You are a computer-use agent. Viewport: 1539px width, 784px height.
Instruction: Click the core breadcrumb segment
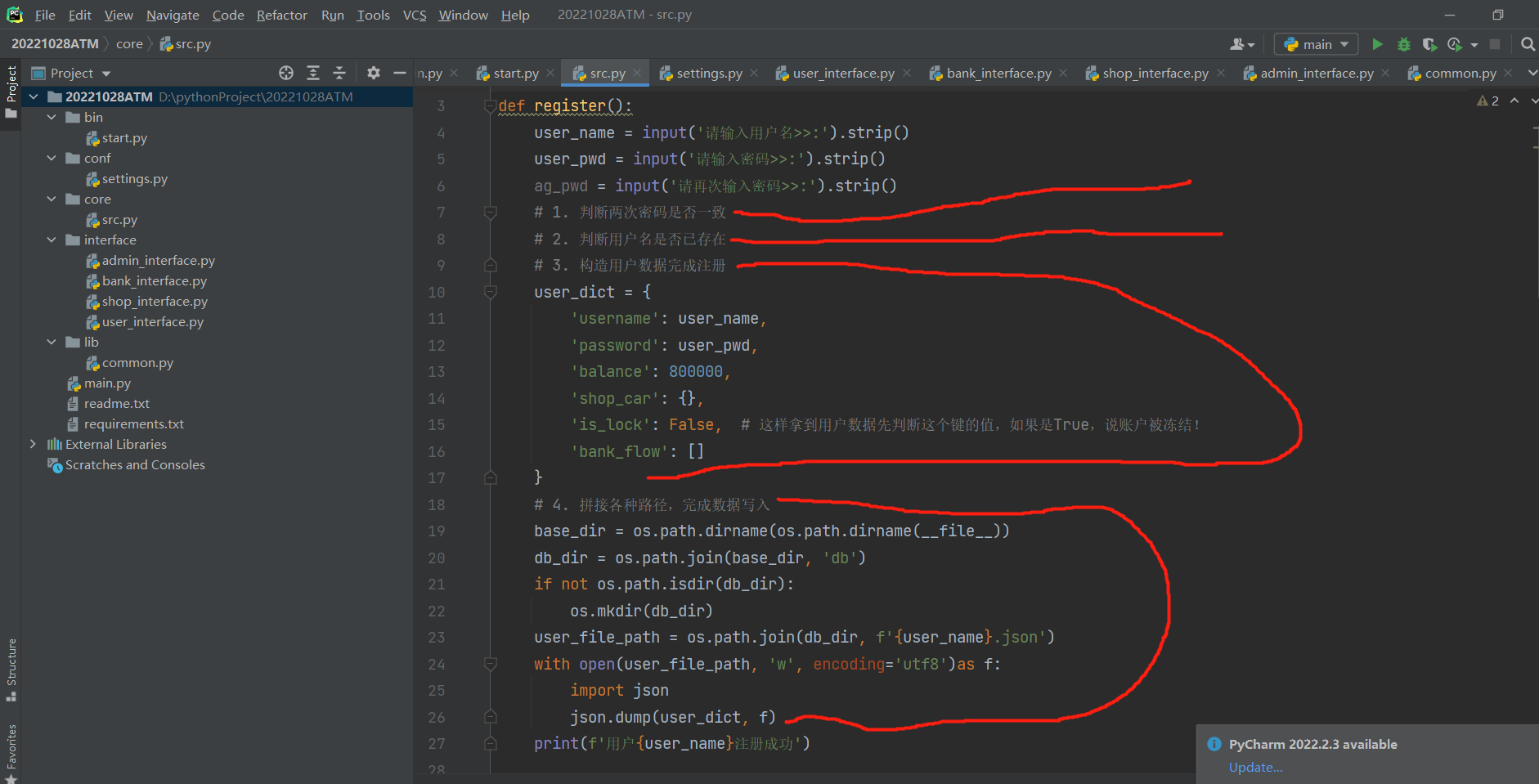coord(129,43)
